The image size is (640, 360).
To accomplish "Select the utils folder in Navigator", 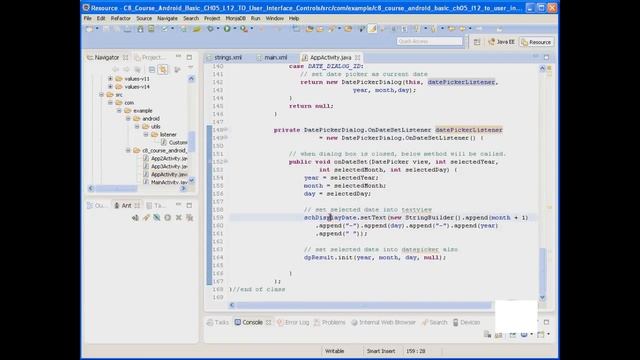I will [151, 127].
